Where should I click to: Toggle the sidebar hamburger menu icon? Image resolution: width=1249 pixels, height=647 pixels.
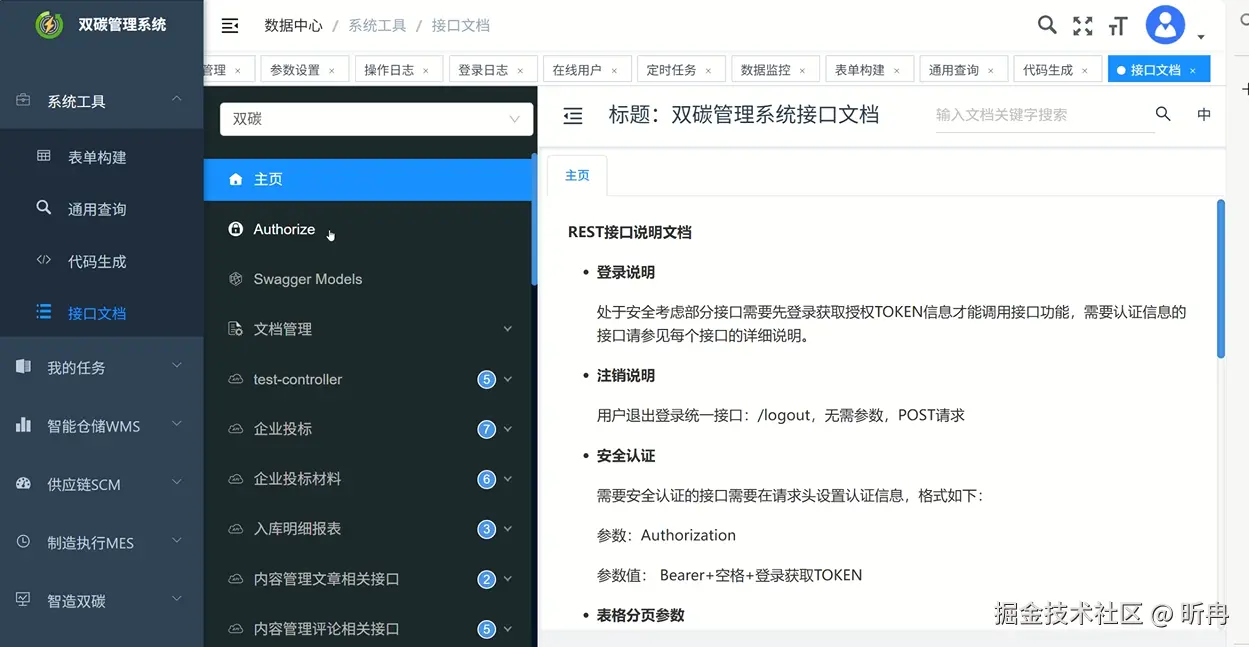click(x=230, y=26)
